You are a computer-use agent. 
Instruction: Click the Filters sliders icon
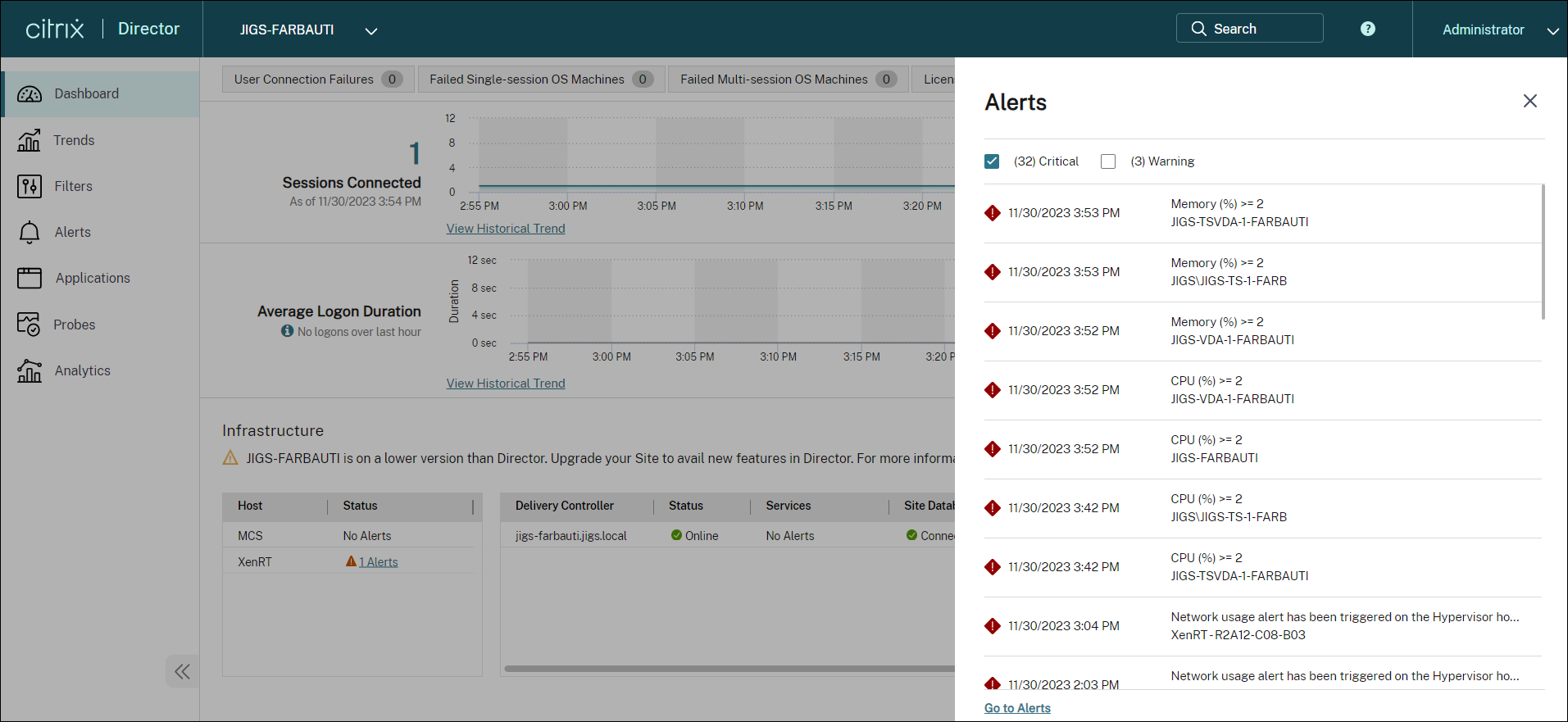(x=30, y=187)
